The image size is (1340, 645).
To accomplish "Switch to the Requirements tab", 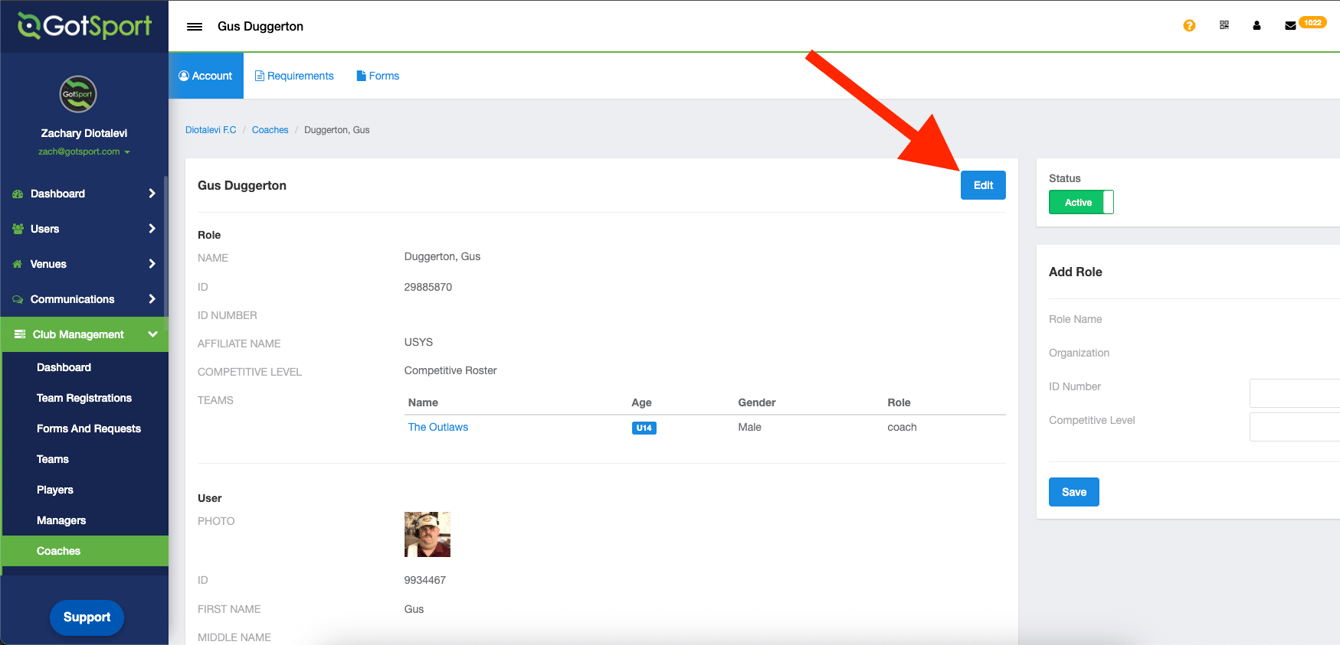I will (x=294, y=76).
